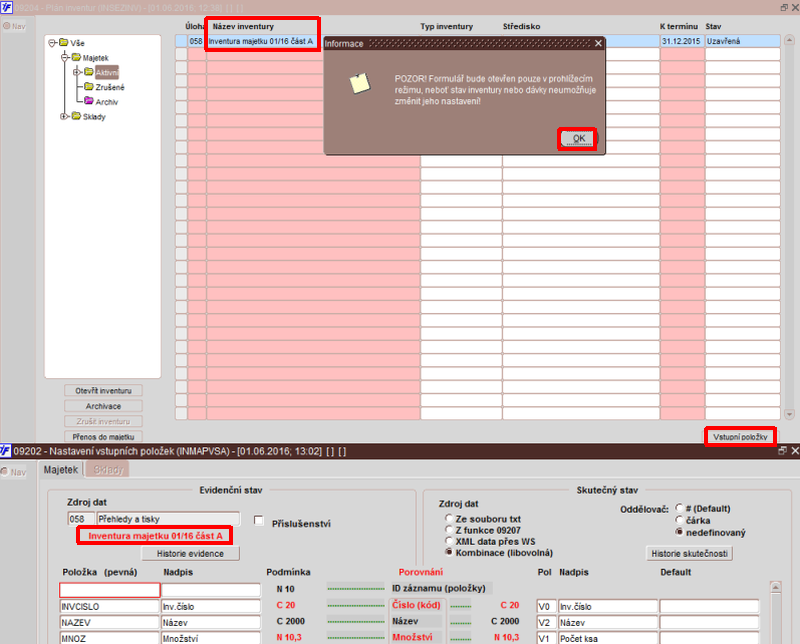Open the Sklady tab

pos(108,469)
